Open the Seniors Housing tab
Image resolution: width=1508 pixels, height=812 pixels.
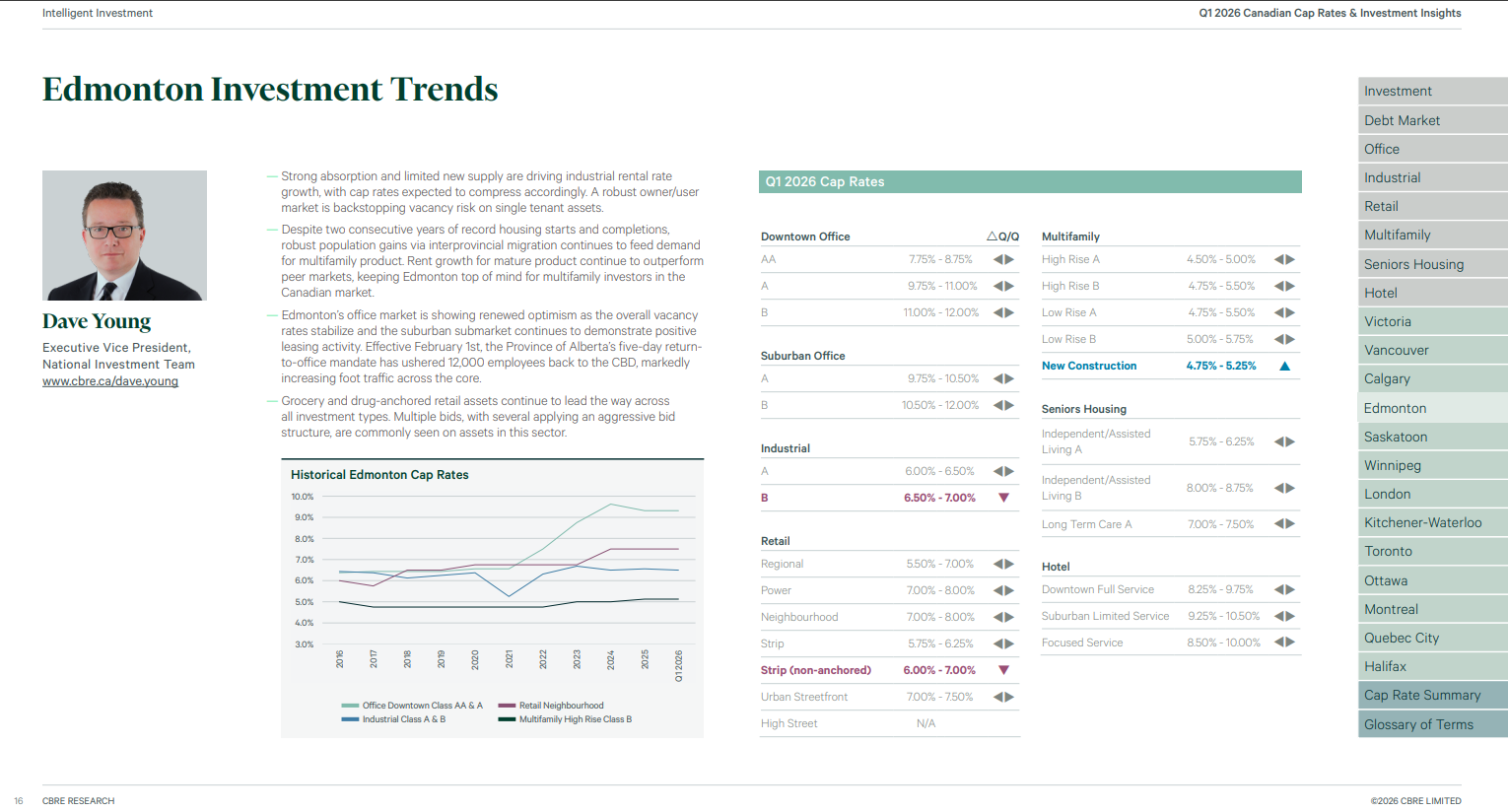(1433, 264)
